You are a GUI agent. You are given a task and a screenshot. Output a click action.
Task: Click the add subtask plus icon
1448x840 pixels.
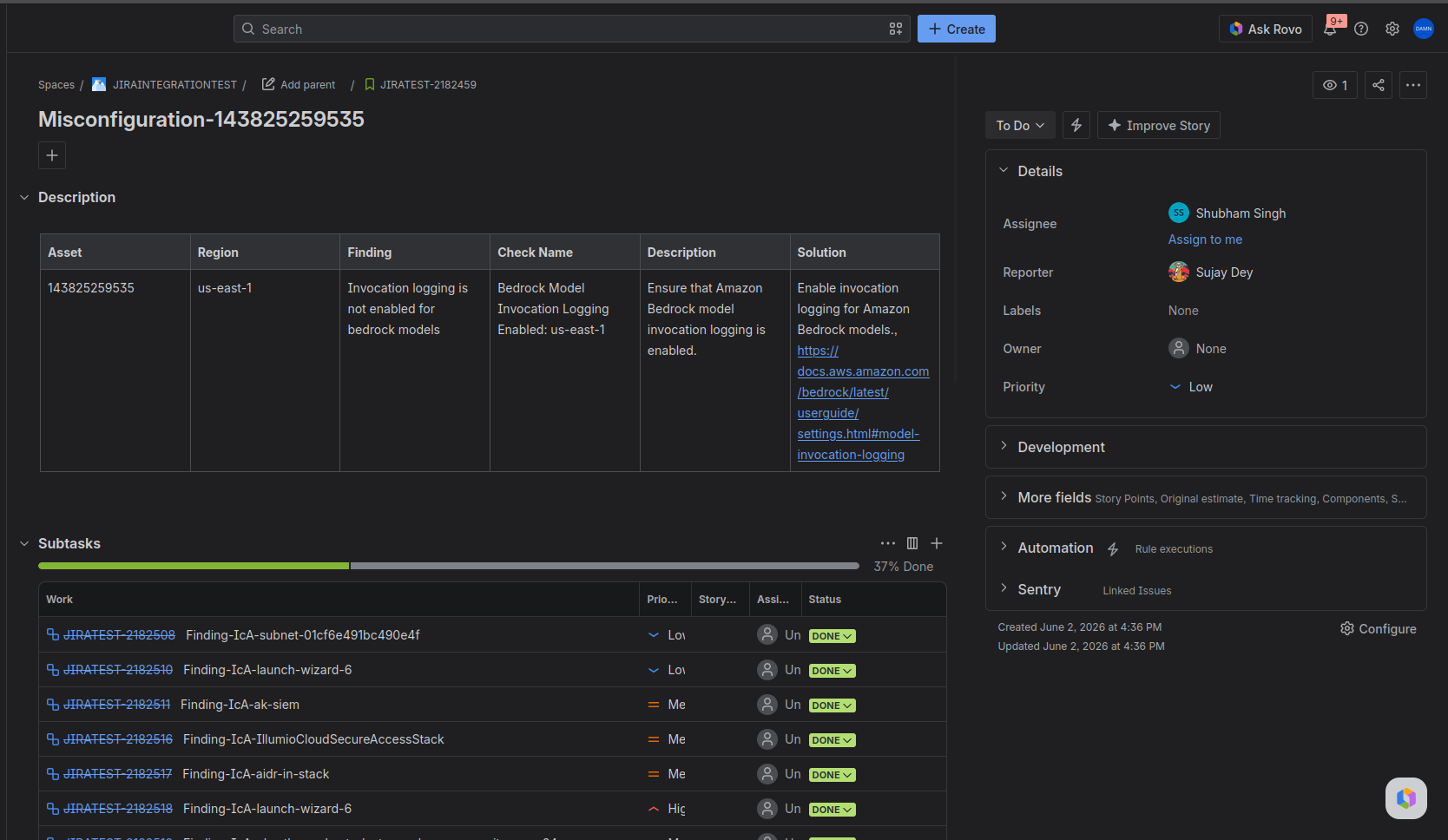(x=937, y=543)
